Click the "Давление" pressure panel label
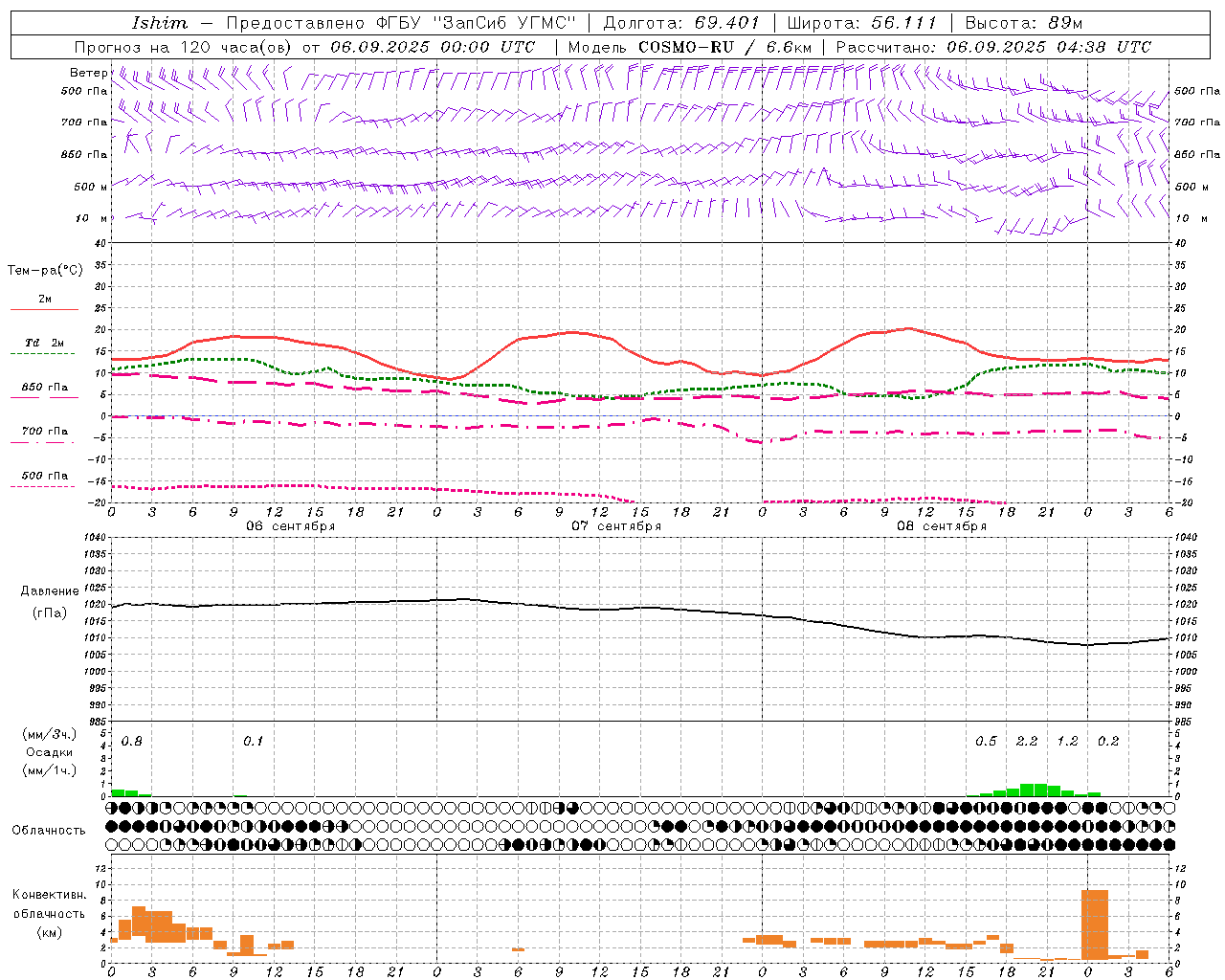Screen dimensions: 1225x980 pos(50,591)
